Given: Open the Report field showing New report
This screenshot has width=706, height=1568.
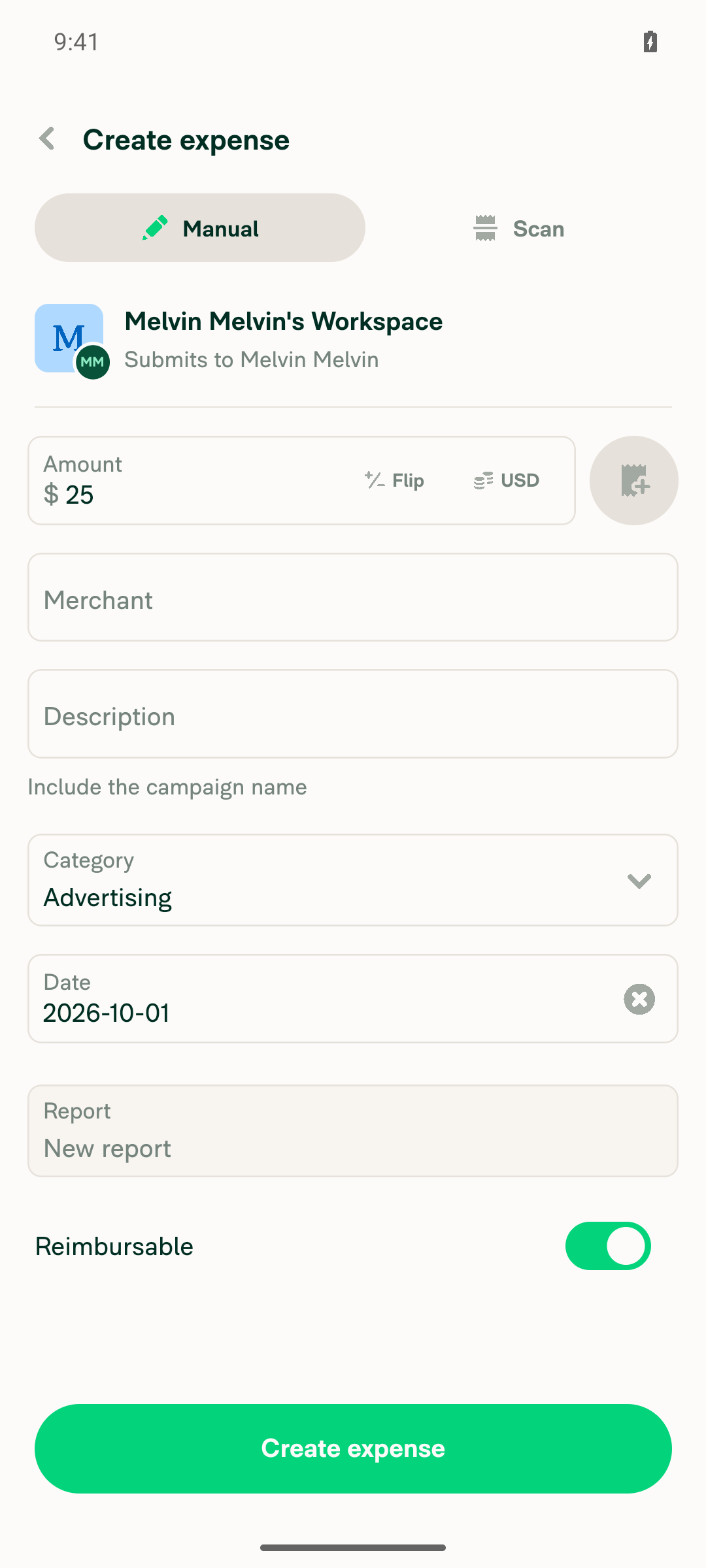Looking at the screenshot, I should [x=353, y=1131].
